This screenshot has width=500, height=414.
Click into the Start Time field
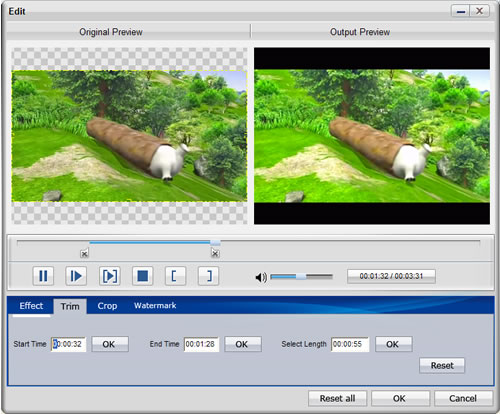pos(69,344)
